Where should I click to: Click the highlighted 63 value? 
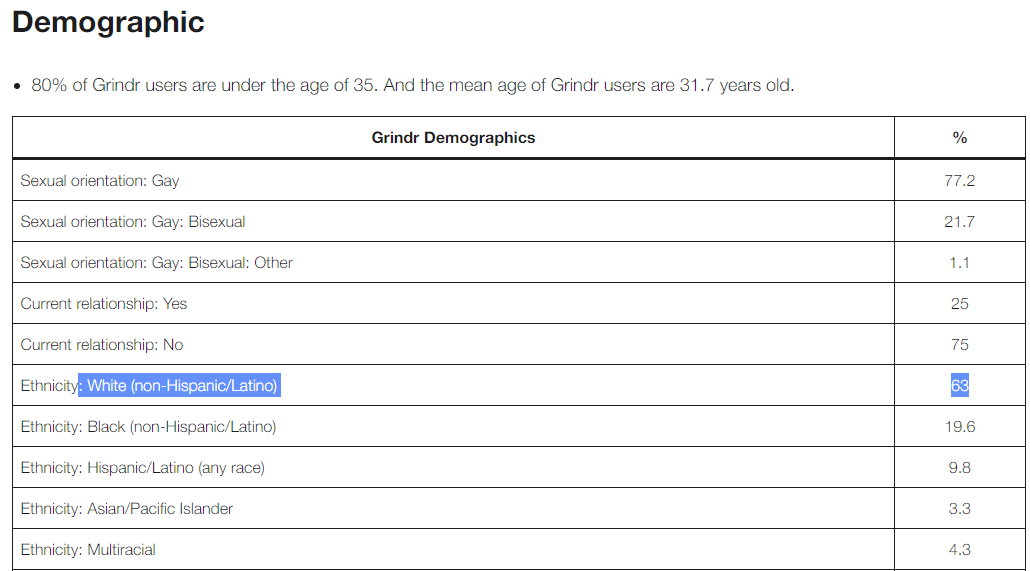pos(959,386)
